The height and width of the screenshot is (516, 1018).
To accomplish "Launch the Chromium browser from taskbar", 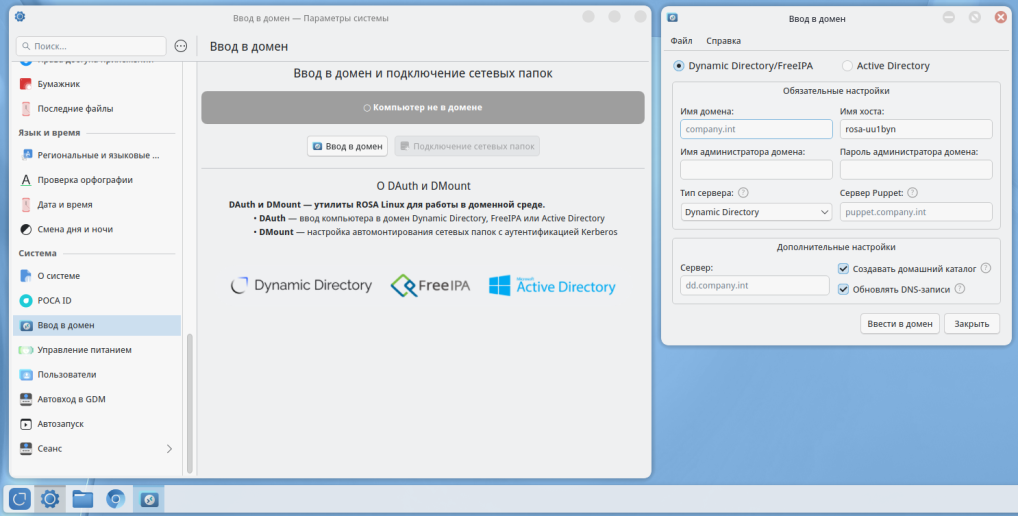I will tap(116, 499).
